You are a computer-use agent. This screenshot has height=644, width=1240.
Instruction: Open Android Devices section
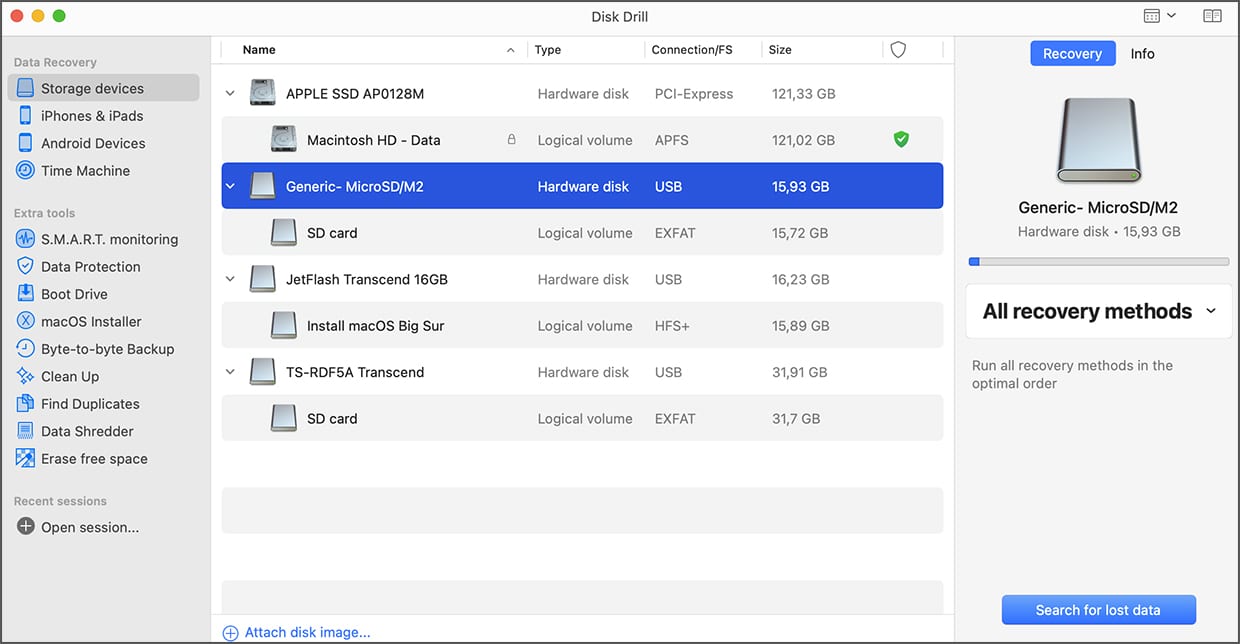(x=93, y=143)
